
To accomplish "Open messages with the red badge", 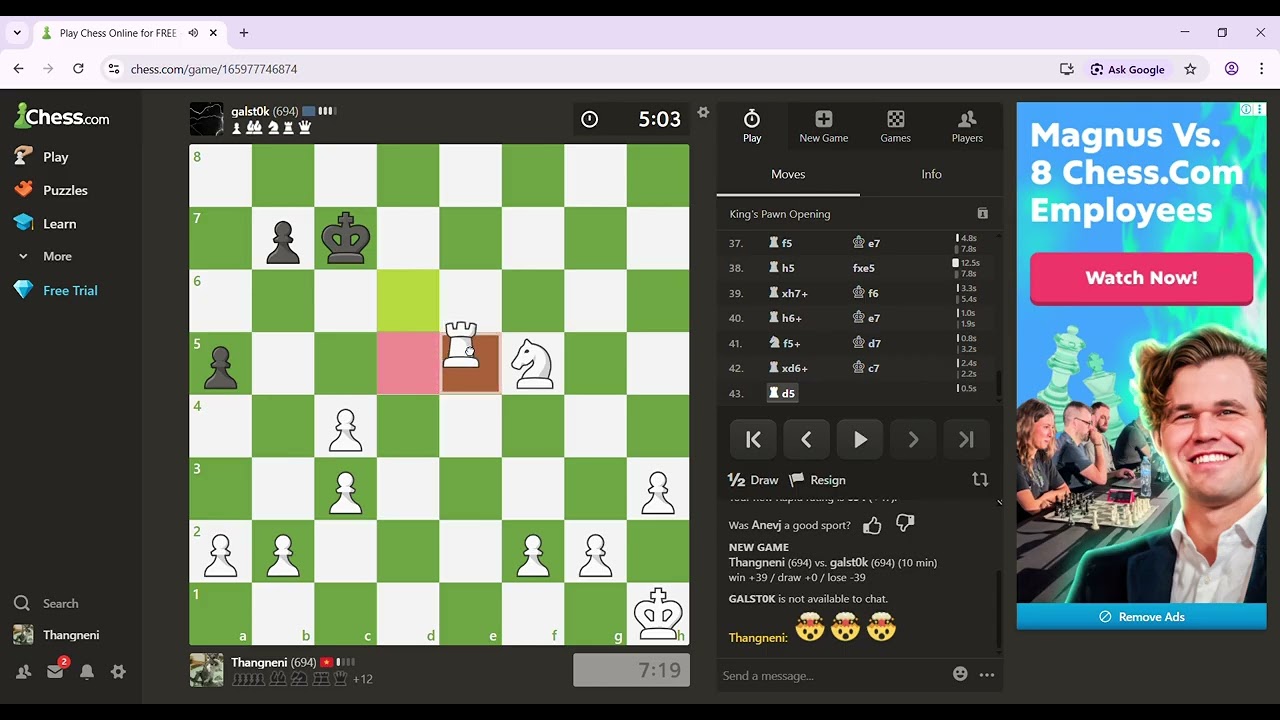I will tap(56, 671).
